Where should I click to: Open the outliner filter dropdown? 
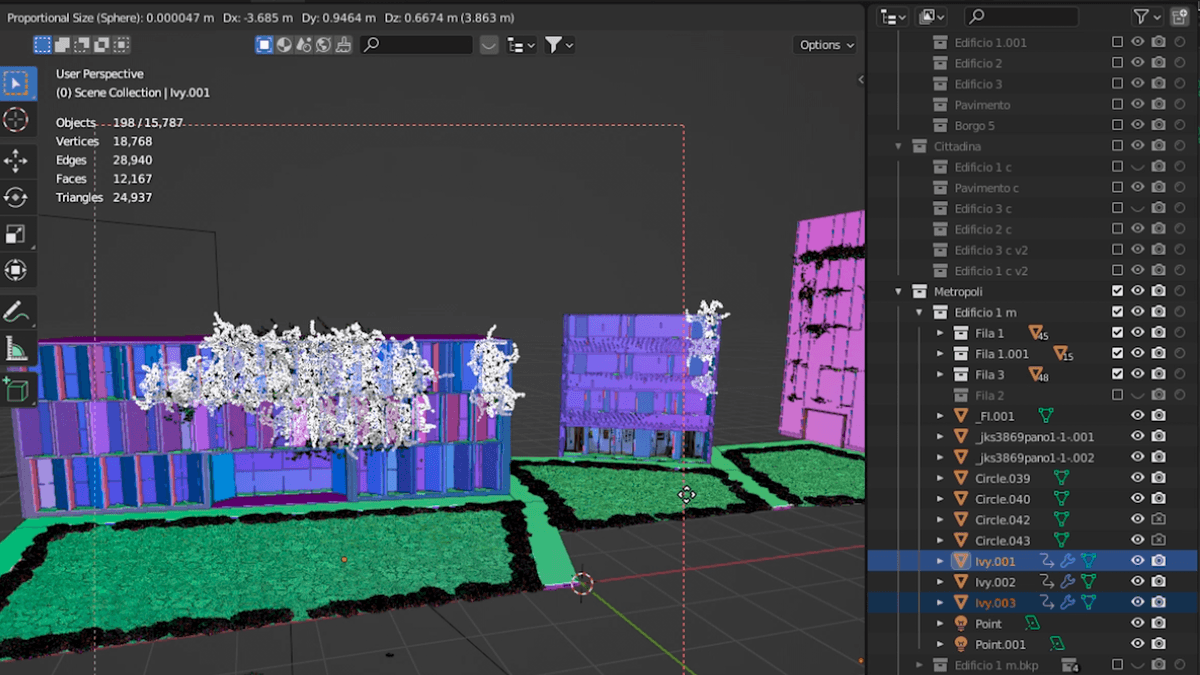[1147, 16]
